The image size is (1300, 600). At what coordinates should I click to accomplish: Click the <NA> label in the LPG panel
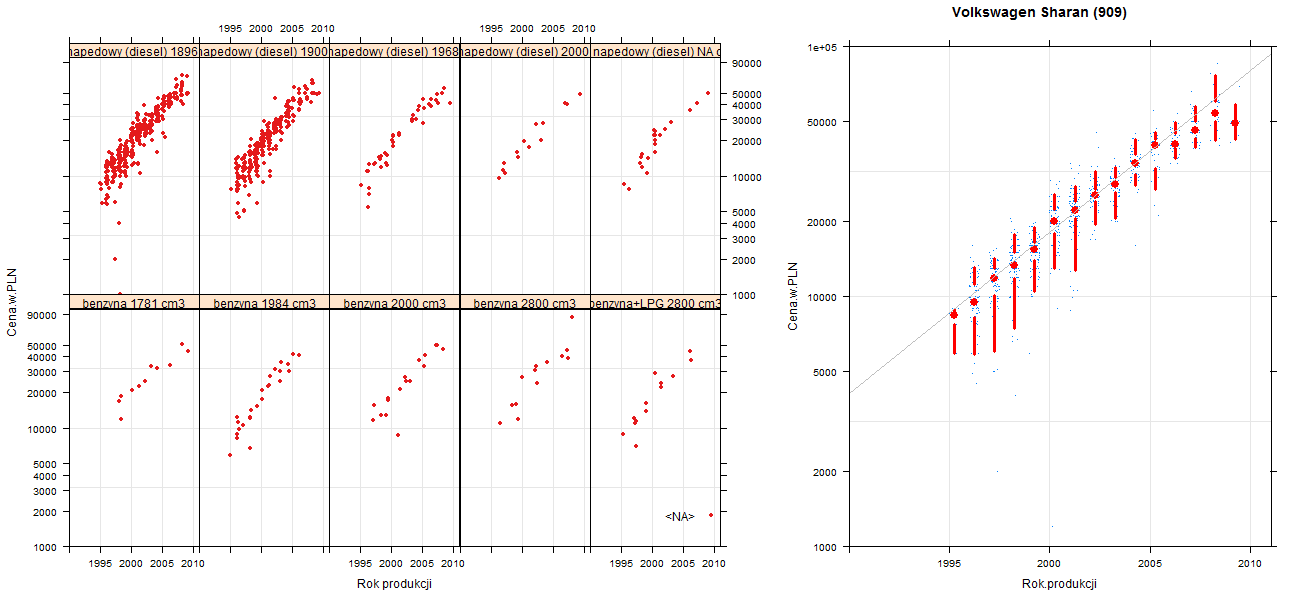point(680,516)
